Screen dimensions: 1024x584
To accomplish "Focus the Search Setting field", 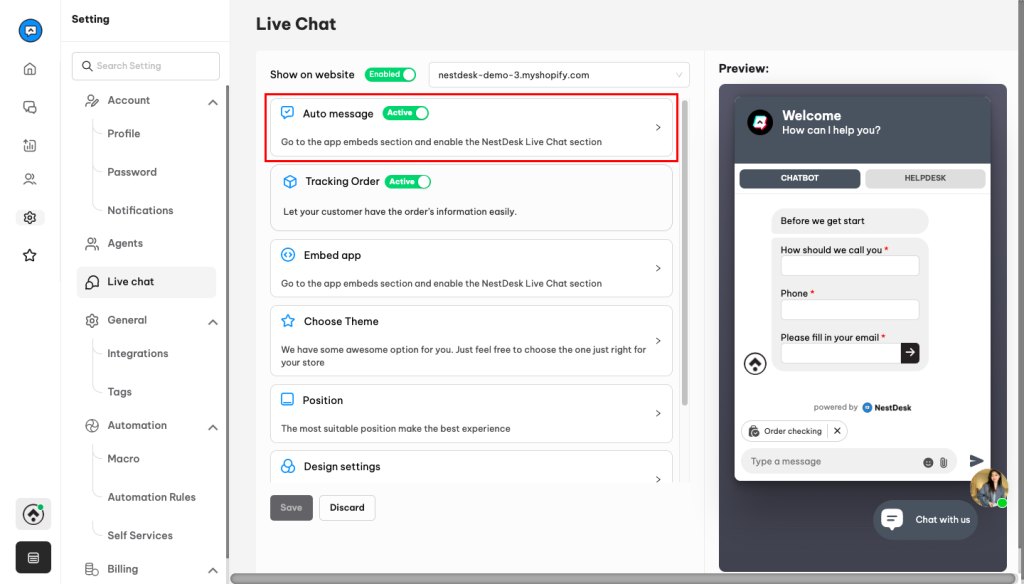I will [x=146, y=66].
